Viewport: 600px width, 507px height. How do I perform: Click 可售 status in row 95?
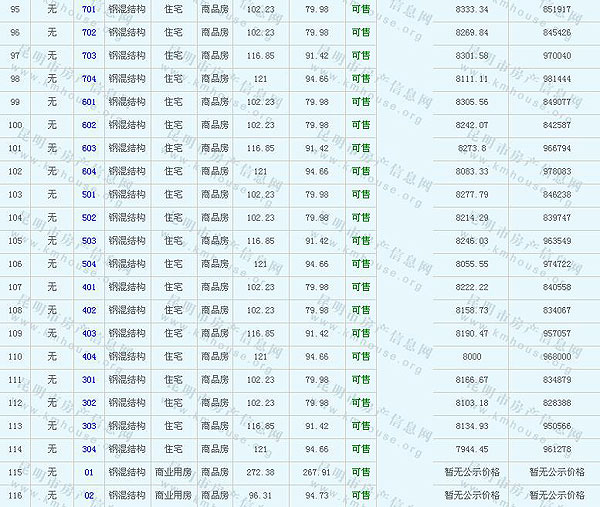(361, 9)
